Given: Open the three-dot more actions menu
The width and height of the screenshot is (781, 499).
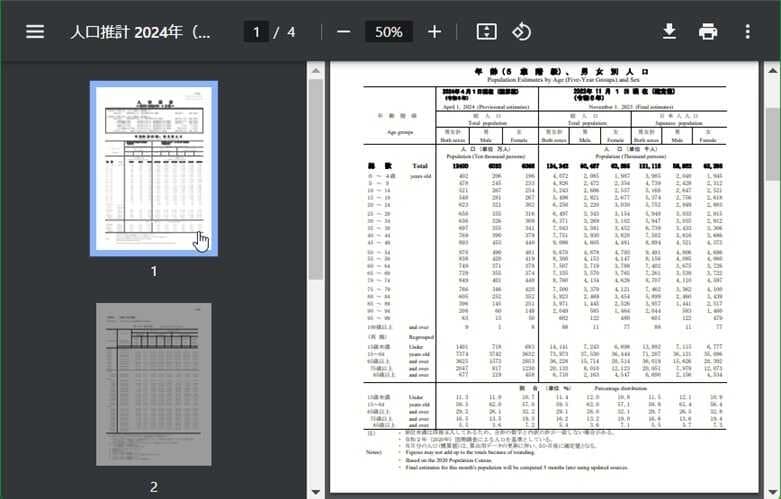Looking at the screenshot, I should [x=747, y=32].
